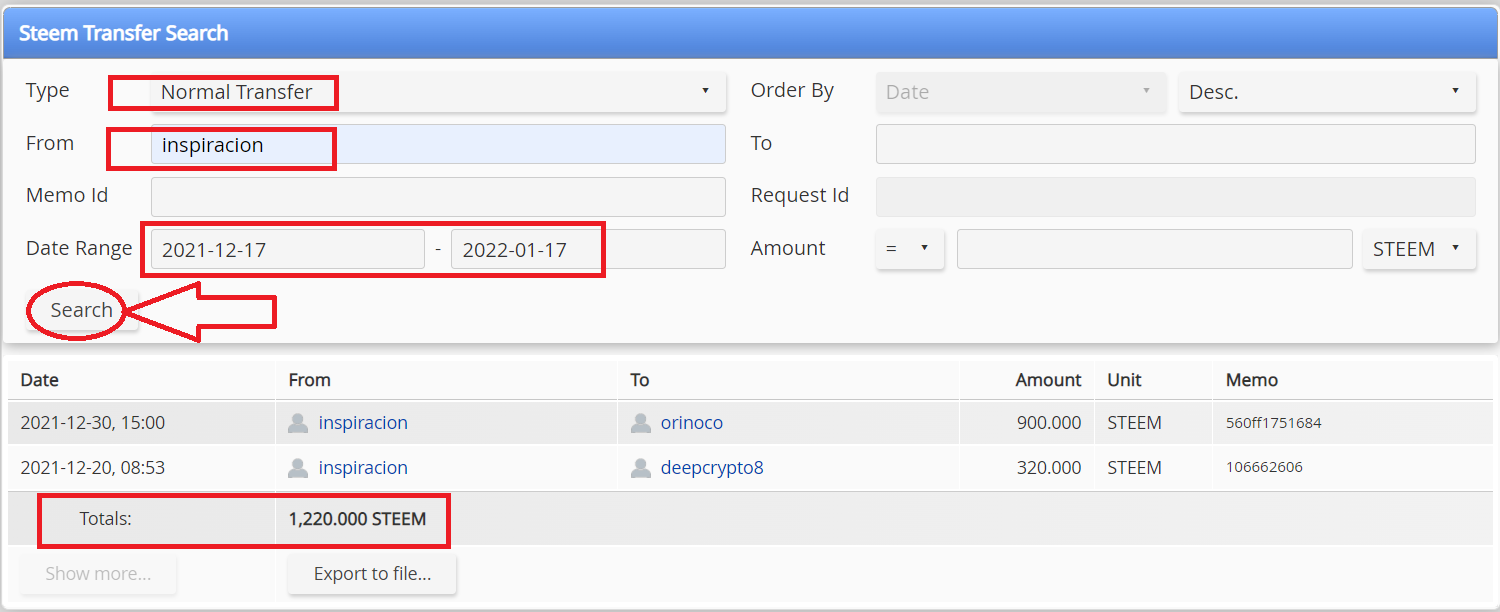This screenshot has height=612, width=1500.
Task: Click user avatar icon beside deepcrypto8
Action: pos(641,468)
